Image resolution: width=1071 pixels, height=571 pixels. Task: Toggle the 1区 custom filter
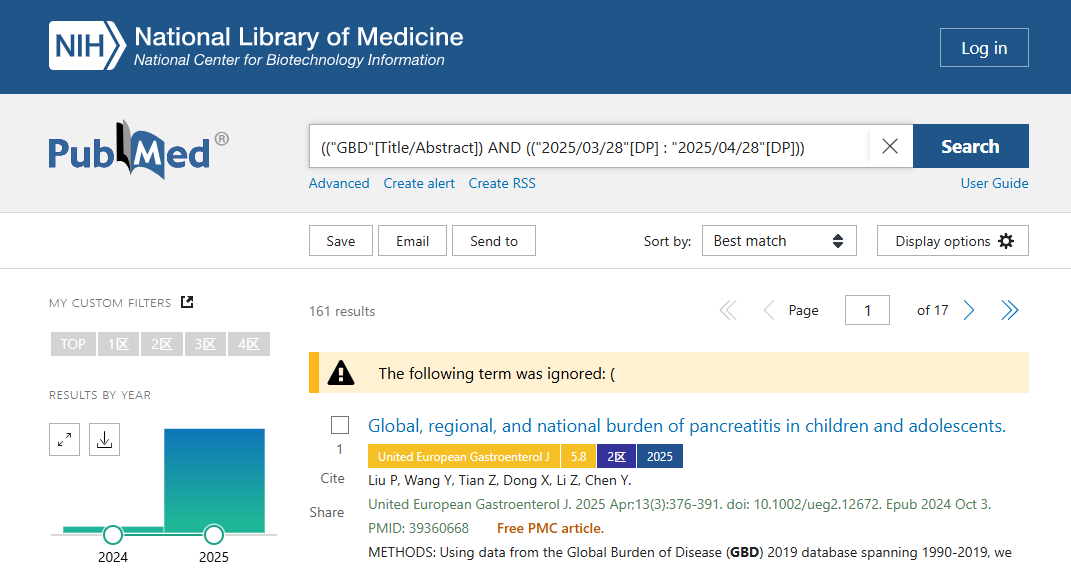[x=118, y=344]
